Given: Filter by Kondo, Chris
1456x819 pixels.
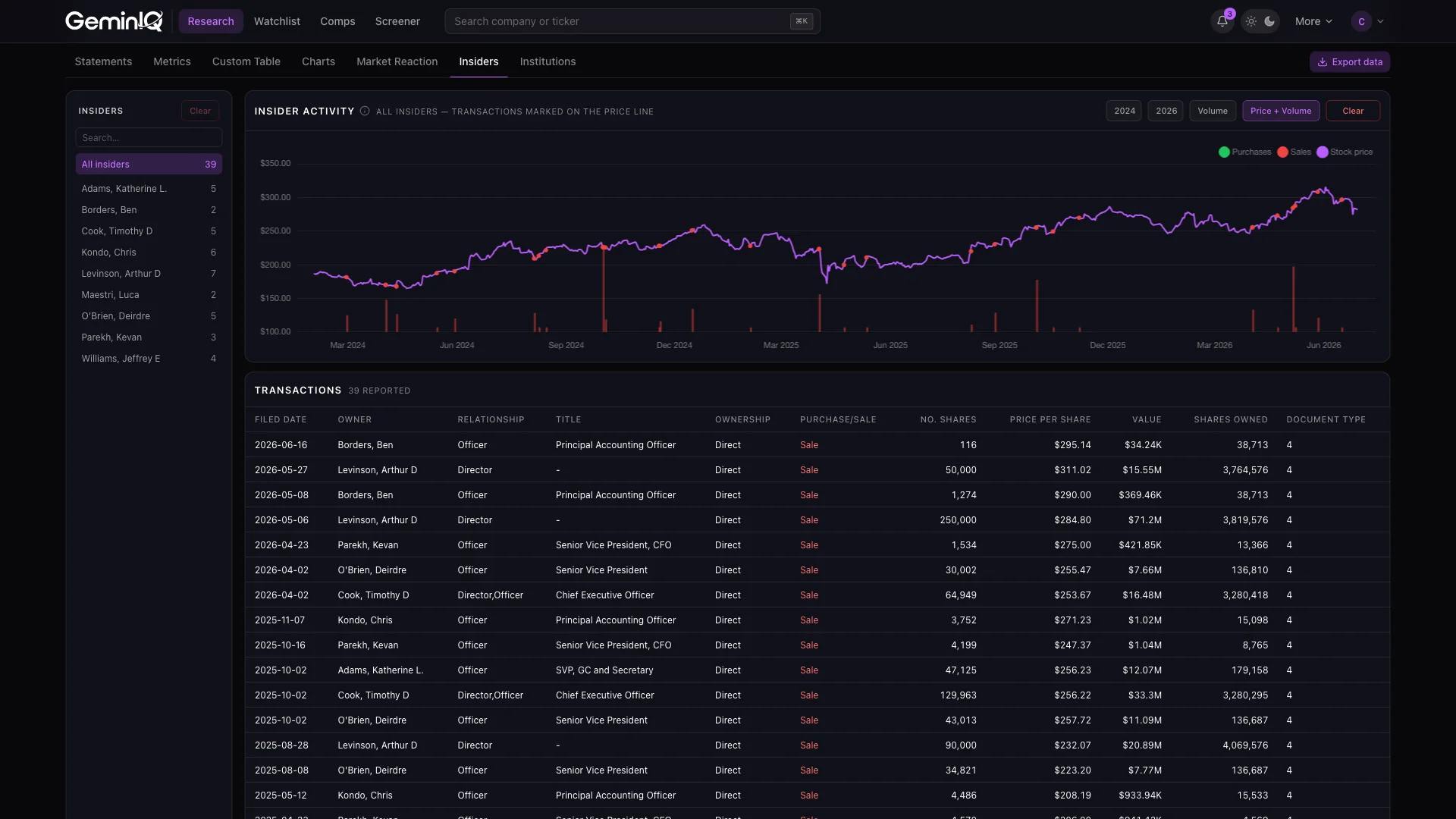Looking at the screenshot, I should pos(149,253).
